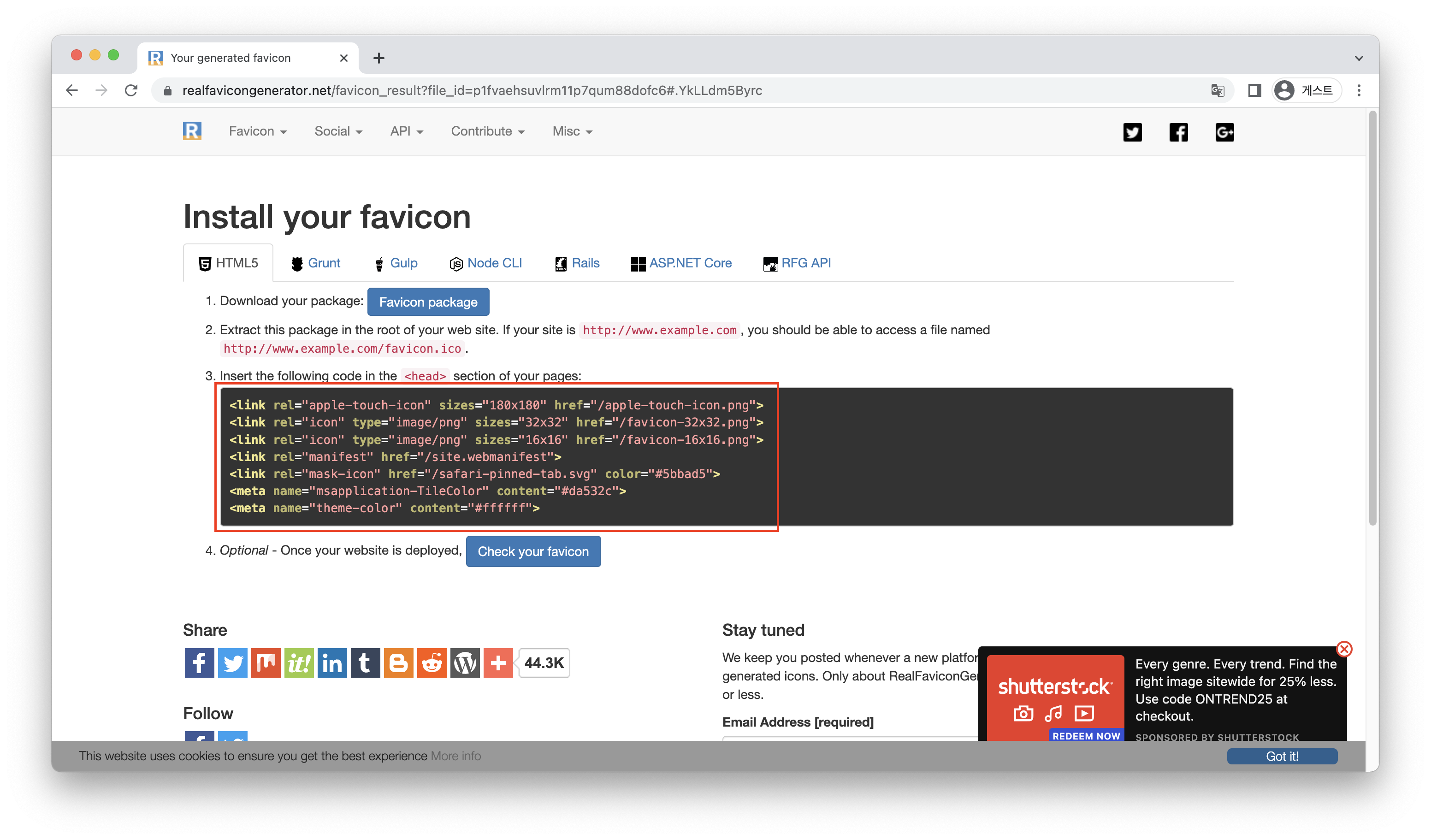
Task: Click REDEEM NOW on the ad
Action: [1086, 735]
